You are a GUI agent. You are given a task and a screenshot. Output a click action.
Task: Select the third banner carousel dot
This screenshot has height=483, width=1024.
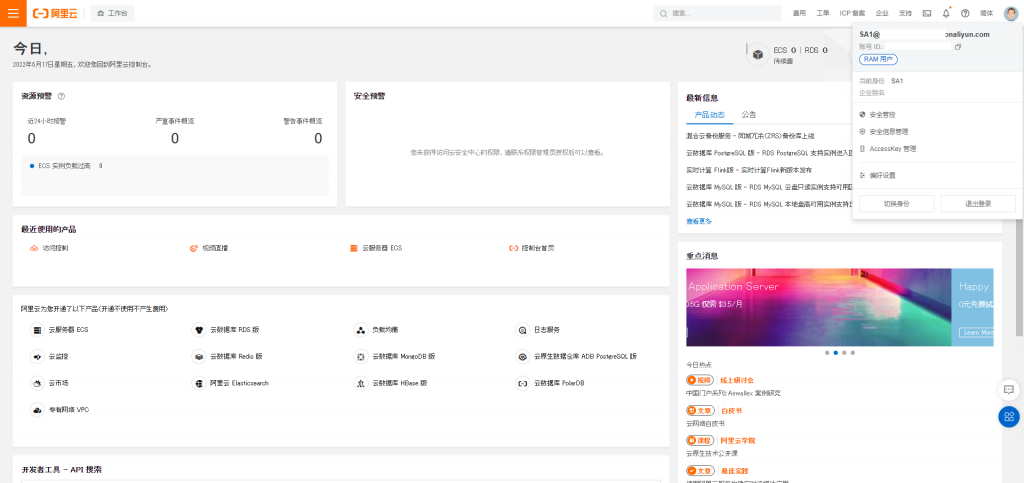click(x=844, y=352)
